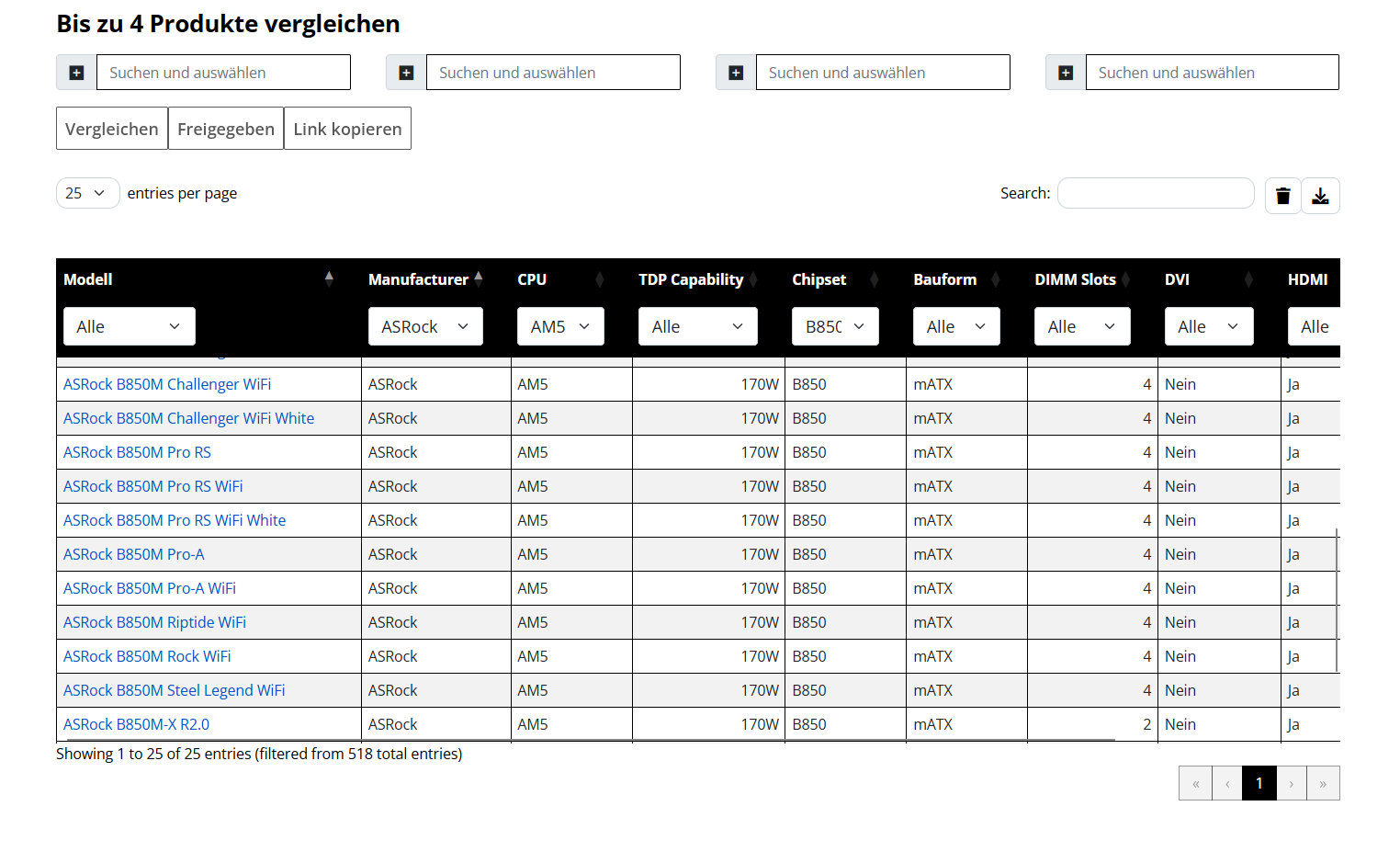Open the ASRock B850M Rock WiFi link
Viewport: 1400px width, 863px height.
coord(147,656)
